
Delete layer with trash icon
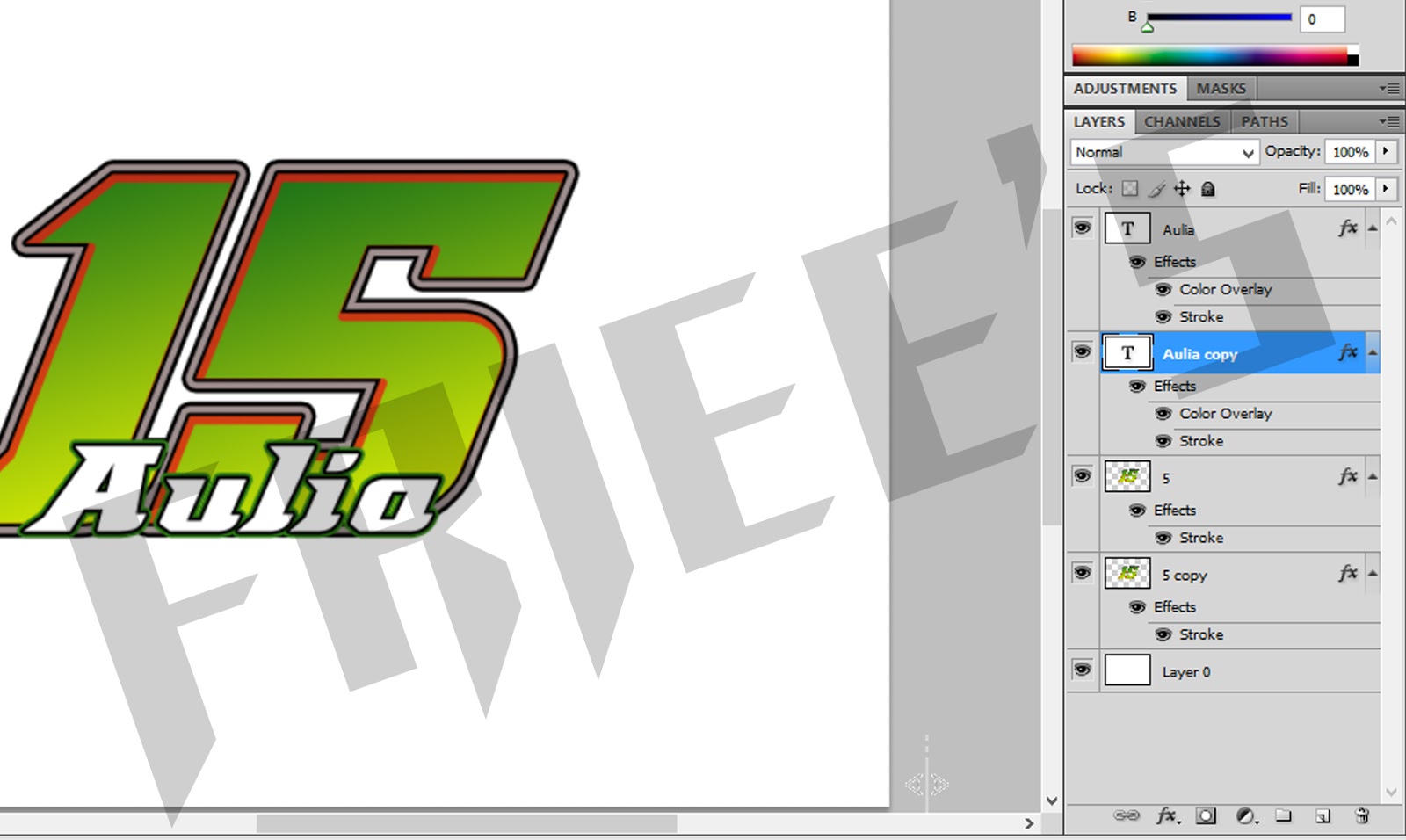click(x=1360, y=816)
